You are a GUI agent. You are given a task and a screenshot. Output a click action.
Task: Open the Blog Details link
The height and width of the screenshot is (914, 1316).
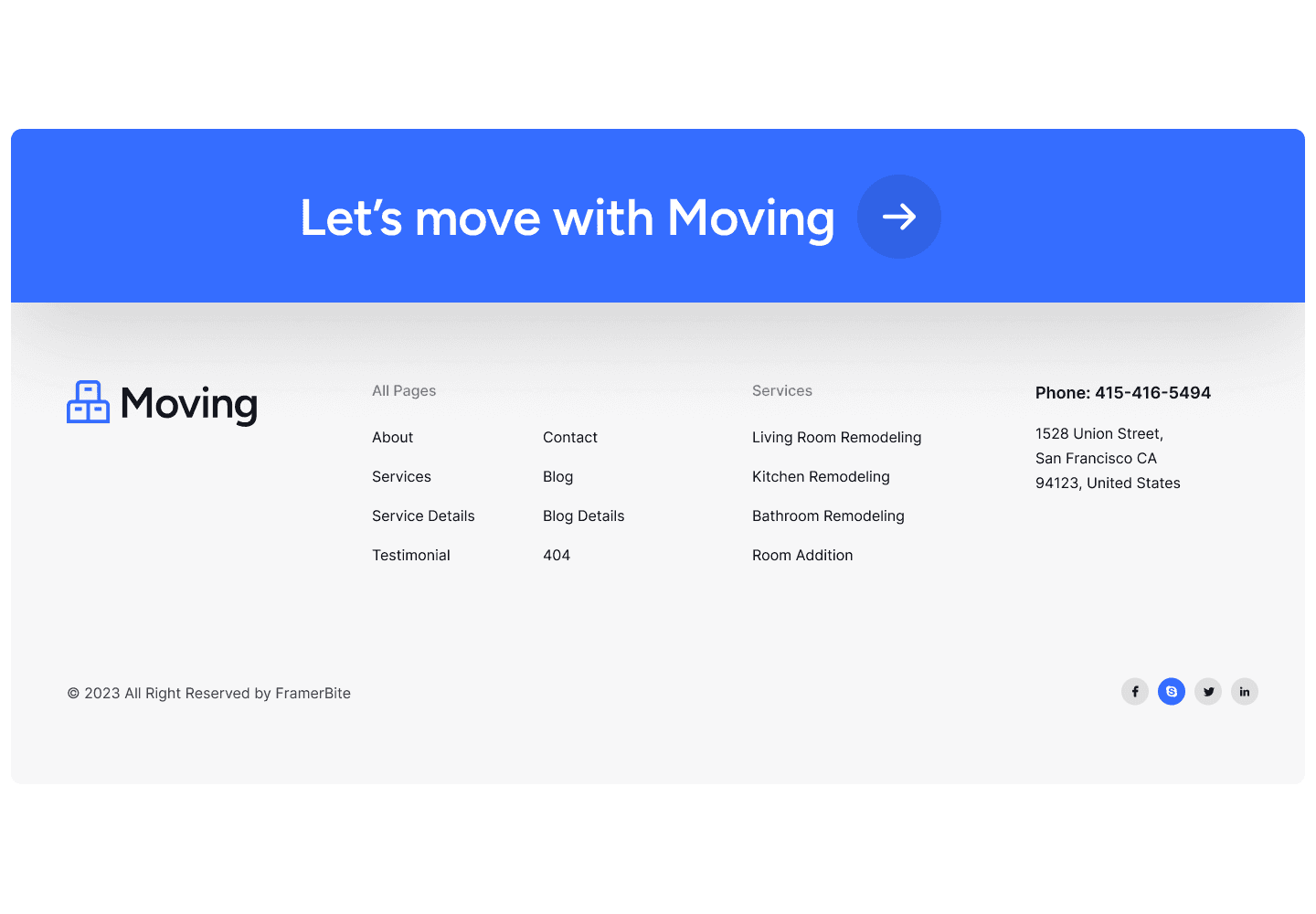(584, 516)
